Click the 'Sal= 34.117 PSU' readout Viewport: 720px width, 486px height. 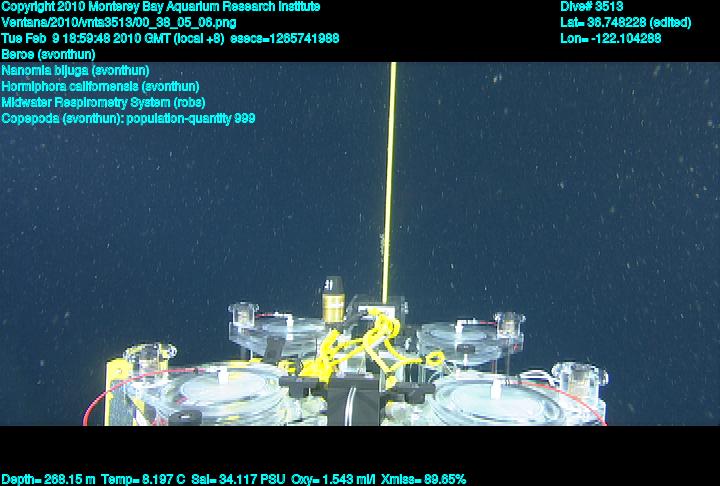coord(238,480)
